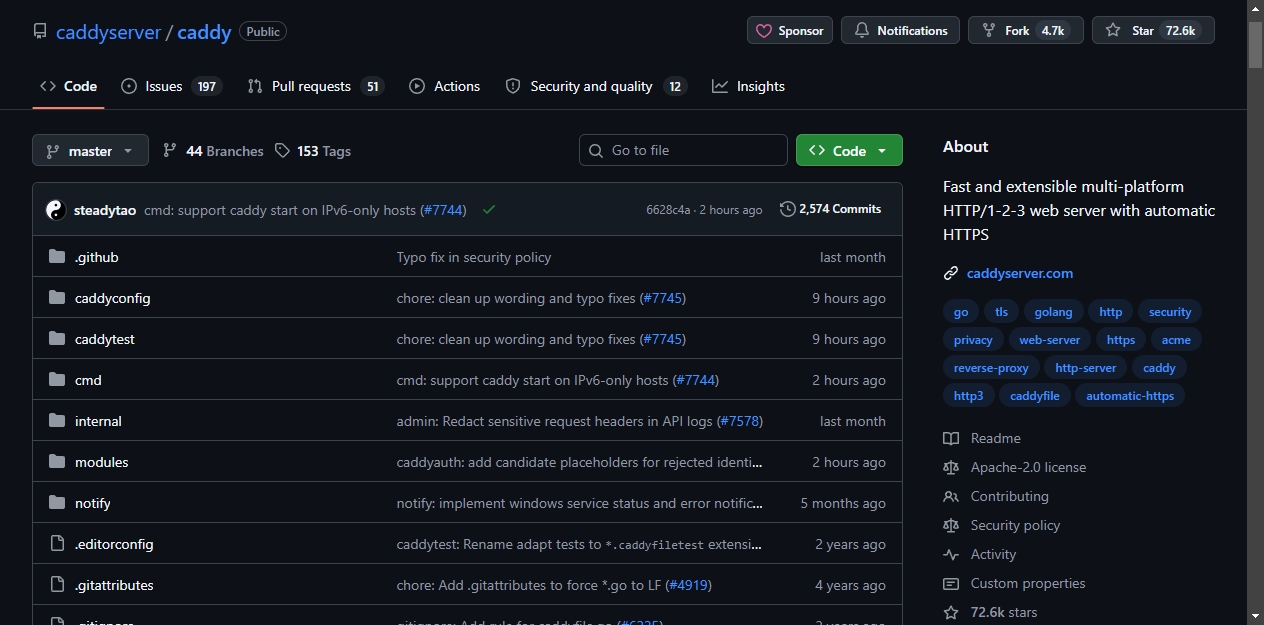Select the 'tls' topic tag
This screenshot has width=1264, height=625.
point(1001,312)
